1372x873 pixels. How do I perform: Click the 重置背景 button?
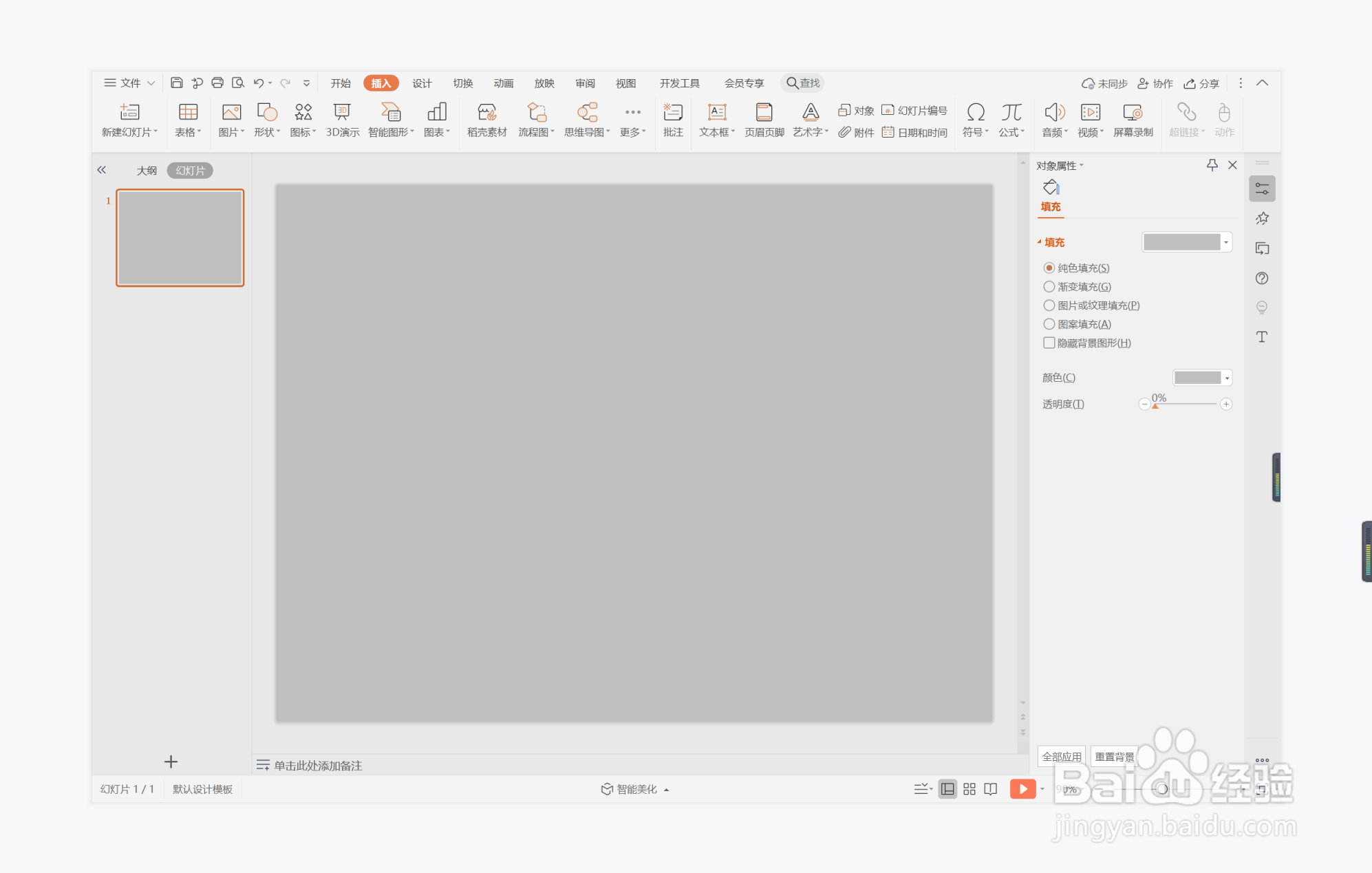[1114, 757]
